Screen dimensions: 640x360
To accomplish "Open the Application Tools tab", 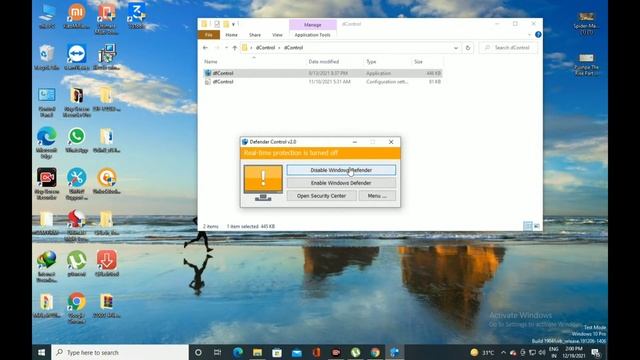I will [x=312, y=35].
